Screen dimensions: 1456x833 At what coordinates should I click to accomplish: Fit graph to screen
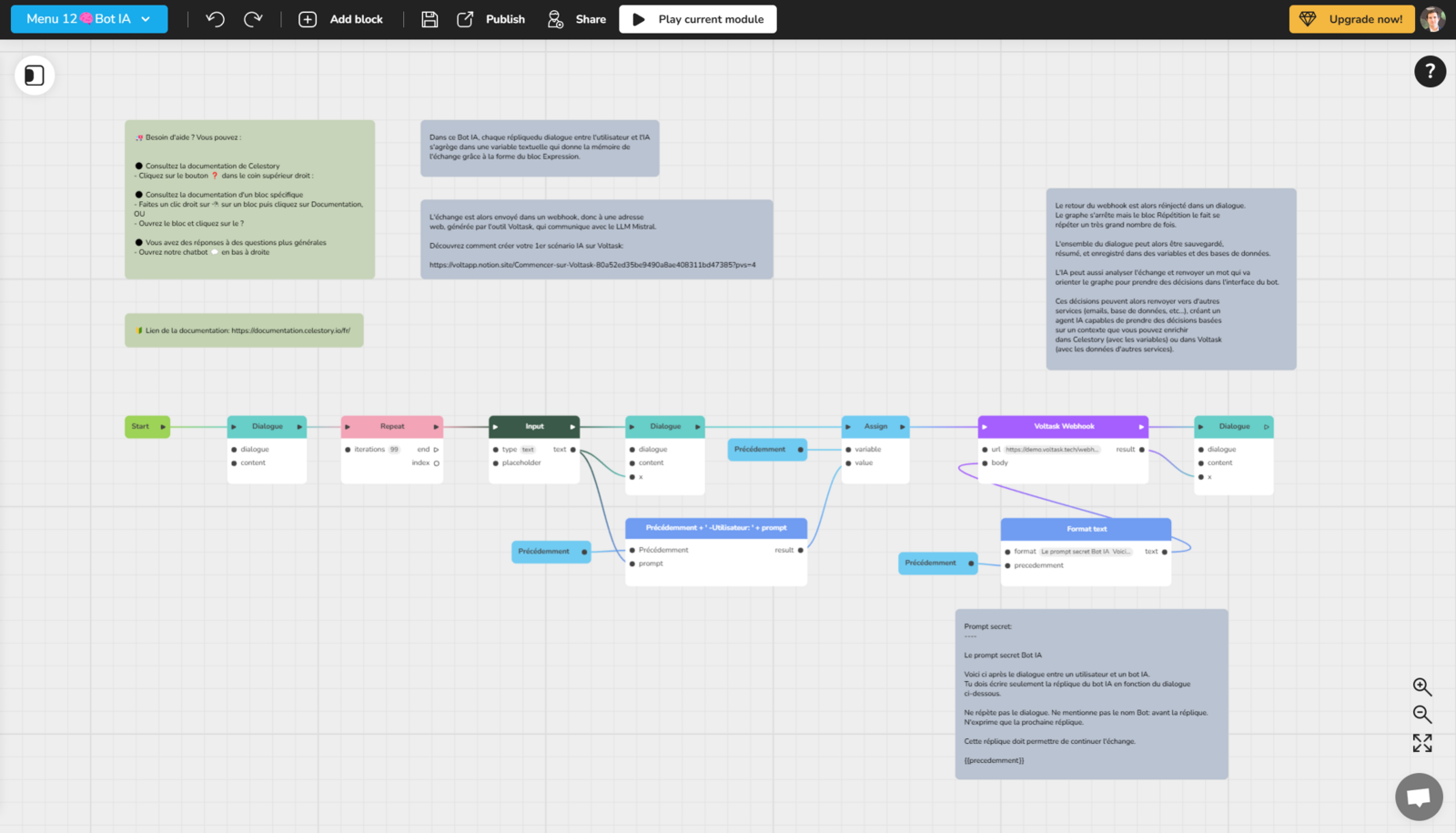coord(1421,743)
